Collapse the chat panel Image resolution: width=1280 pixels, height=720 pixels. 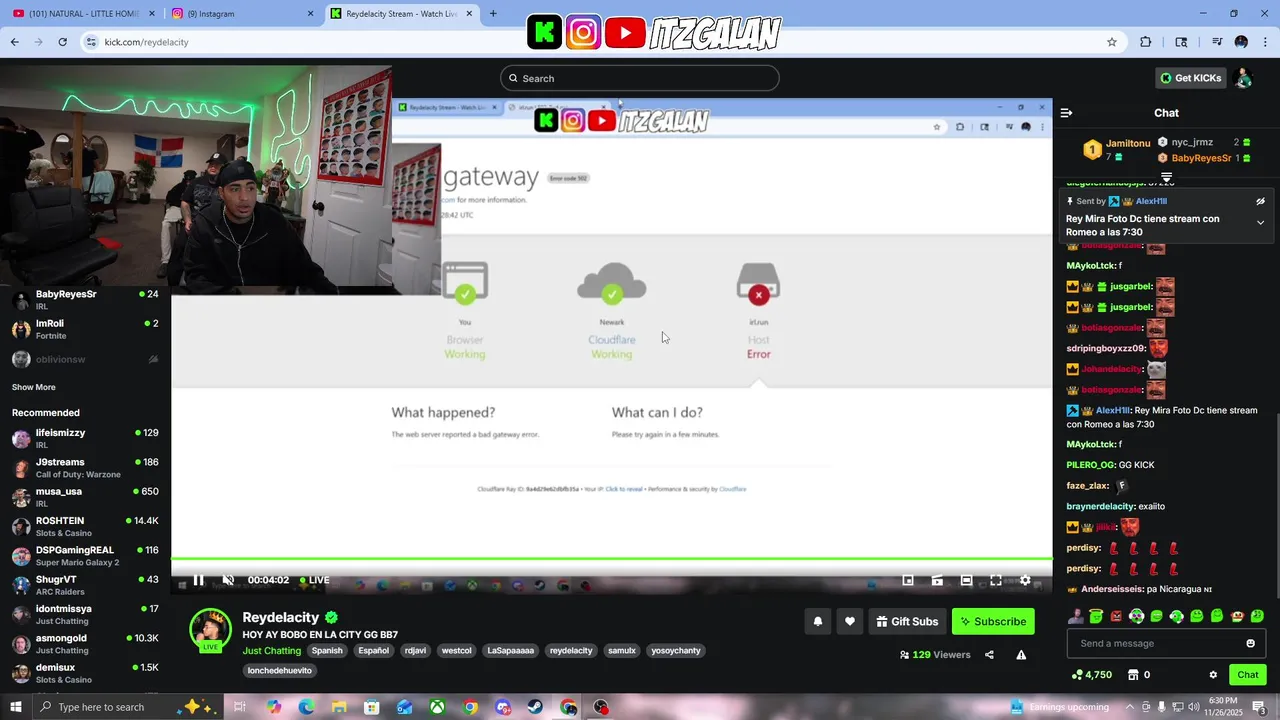coord(1066,113)
